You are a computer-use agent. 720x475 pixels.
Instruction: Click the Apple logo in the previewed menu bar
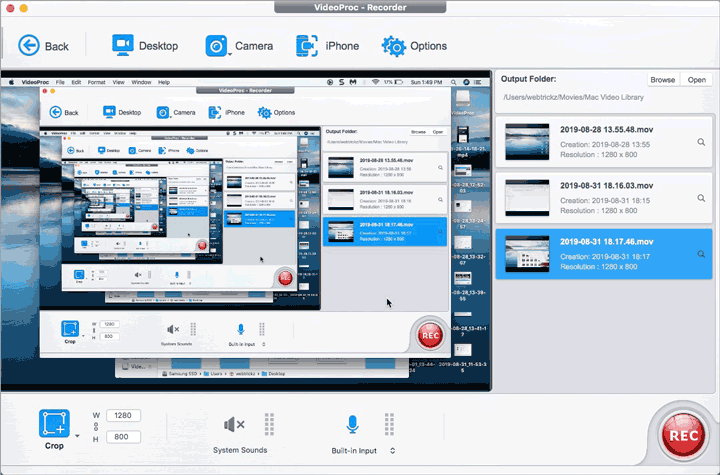point(11,82)
